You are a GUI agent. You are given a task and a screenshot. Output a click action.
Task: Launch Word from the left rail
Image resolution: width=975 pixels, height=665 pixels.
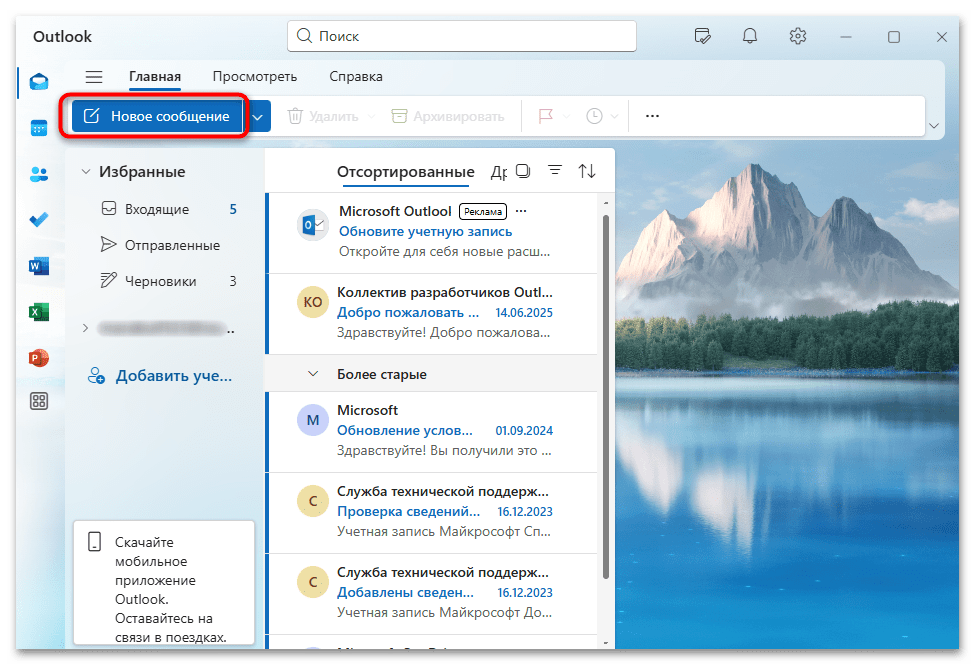point(39,266)
